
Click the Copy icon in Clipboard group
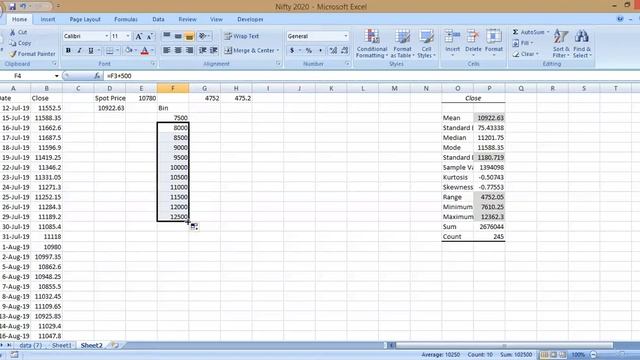[x=13, y=43]
